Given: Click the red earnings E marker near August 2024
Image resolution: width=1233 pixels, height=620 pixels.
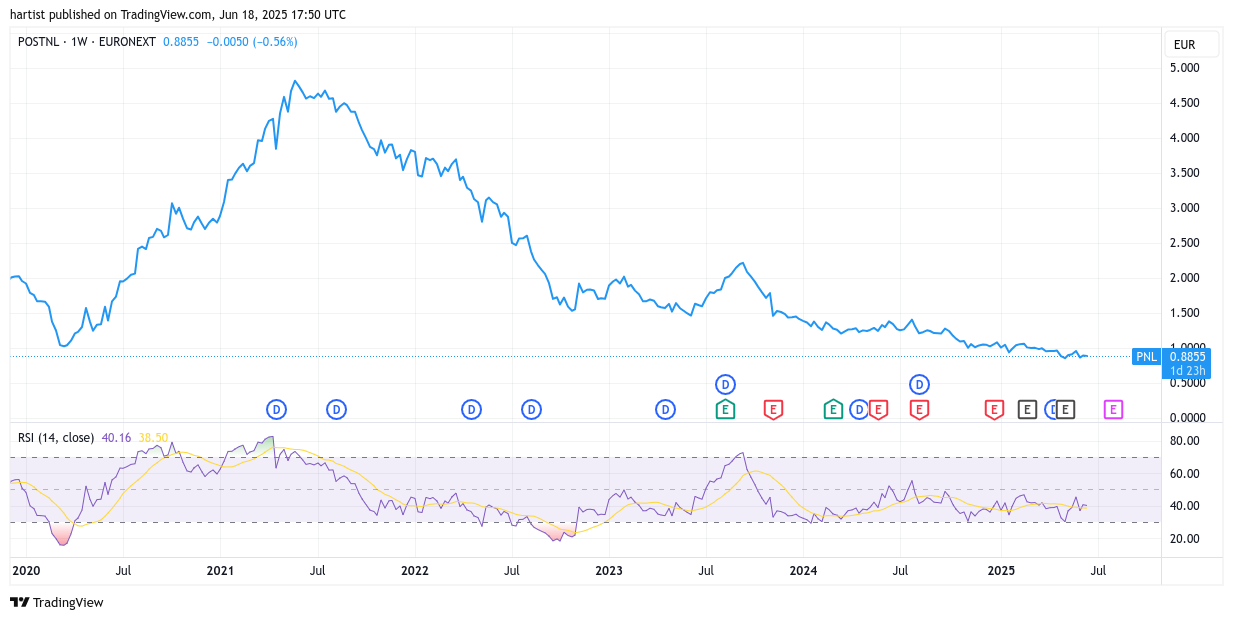Looking at the screenshot, I should click(919, 409).
